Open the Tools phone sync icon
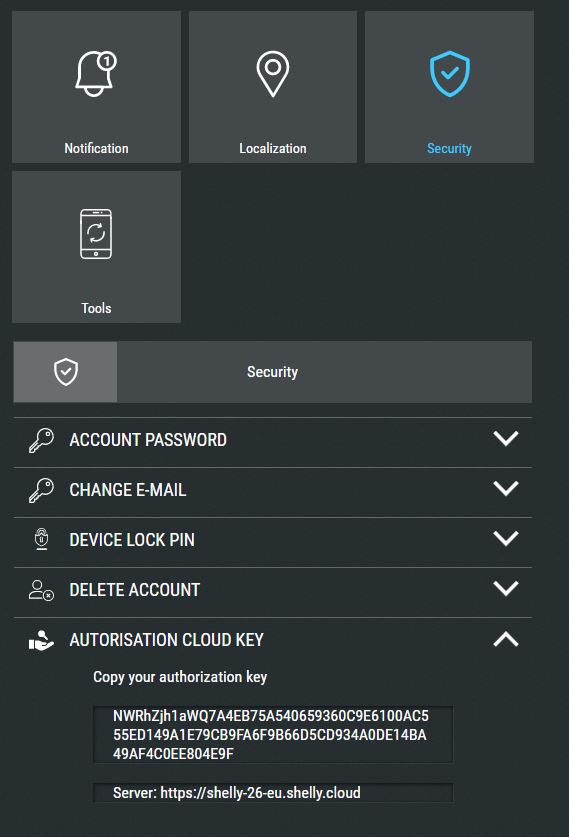Screen dimensions: 569x837 click(x=96, y=234)
